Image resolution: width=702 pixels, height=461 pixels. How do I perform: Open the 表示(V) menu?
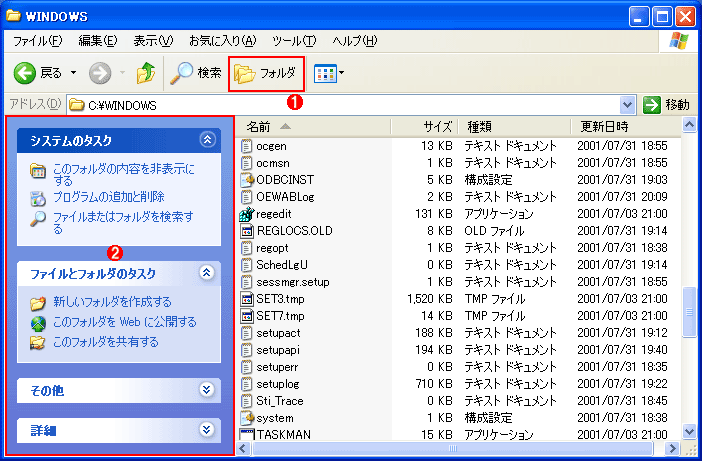(153, 41)
